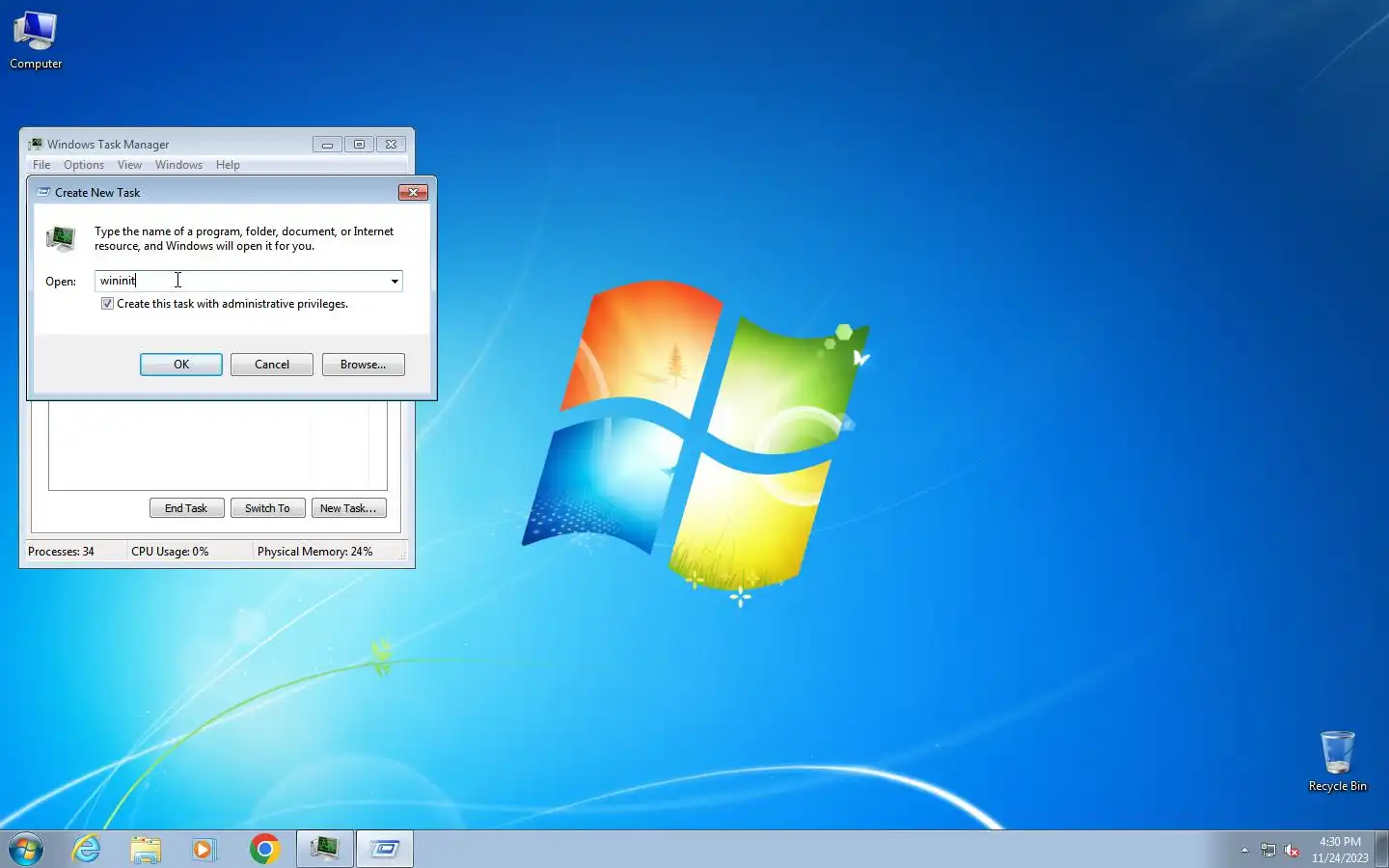Image resolution: width=1389 pixels, height=868 pixels.
Task: Open Windows Explorer from the taskbar
Action: (146, 849)
